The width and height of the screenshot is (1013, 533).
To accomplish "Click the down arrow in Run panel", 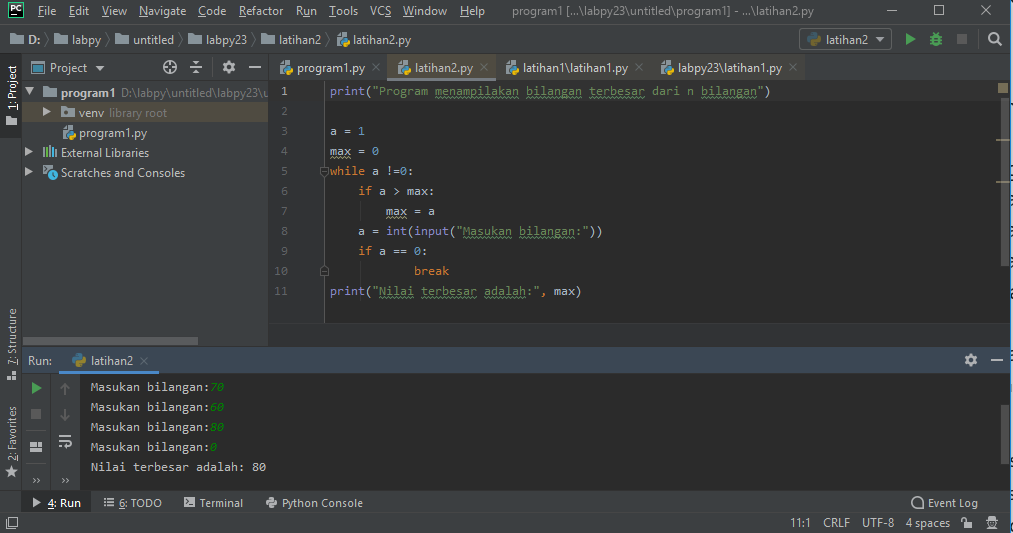I will pos(65,415).
